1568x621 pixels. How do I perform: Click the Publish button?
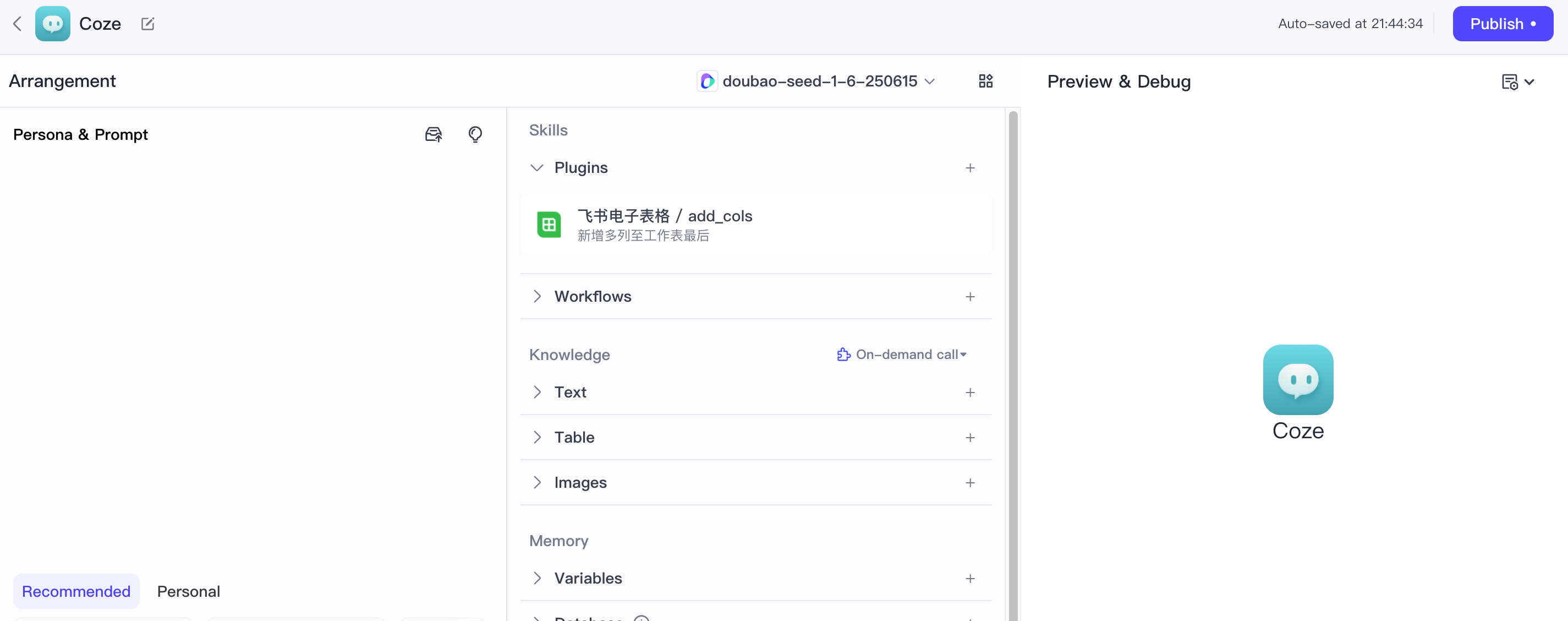point(1501,24)
